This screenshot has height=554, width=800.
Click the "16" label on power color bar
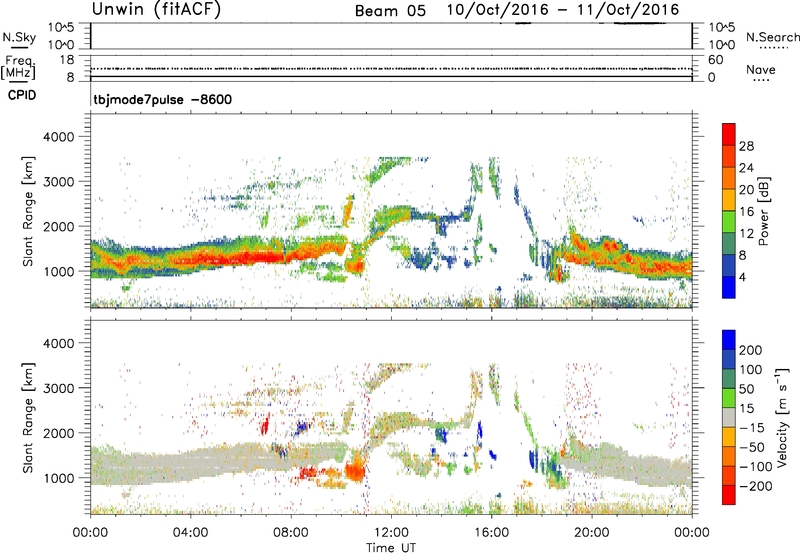(746, 212)
